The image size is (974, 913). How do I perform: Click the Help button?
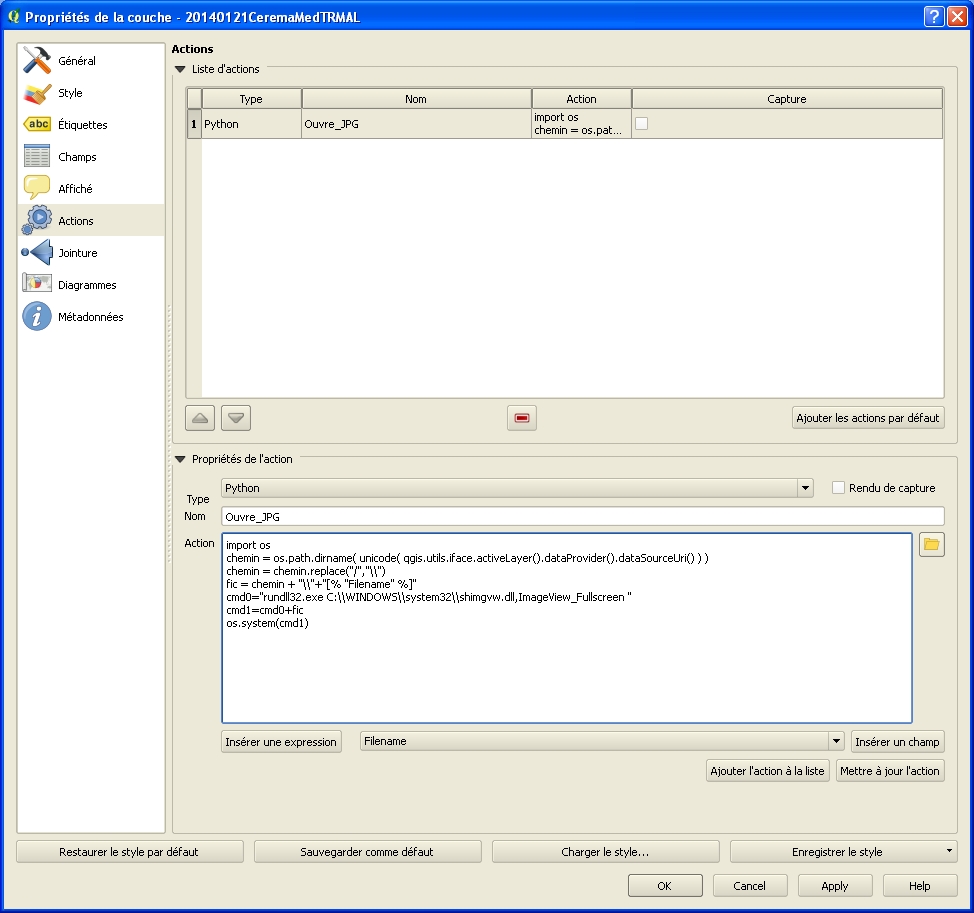[919, 886]
